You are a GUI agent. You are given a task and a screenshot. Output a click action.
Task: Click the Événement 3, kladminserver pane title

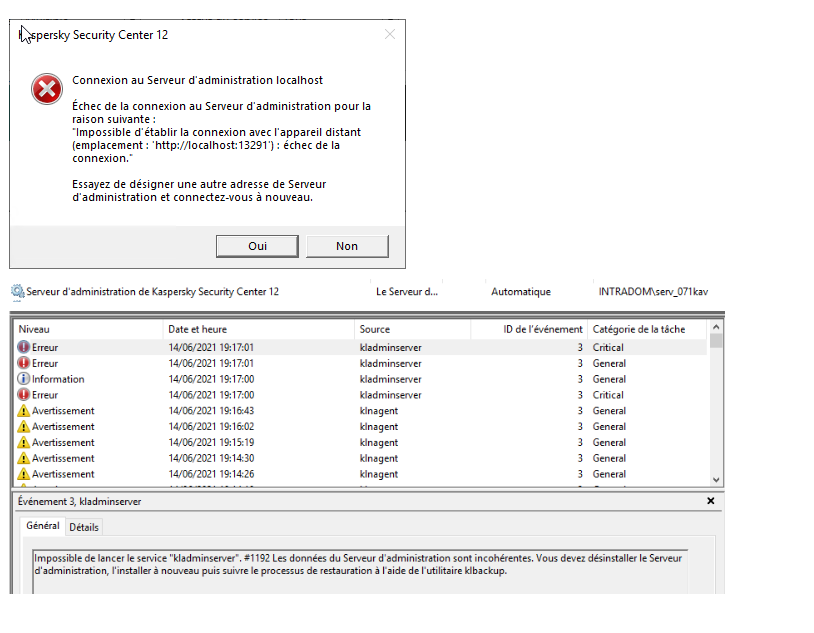tap(79, 501)
